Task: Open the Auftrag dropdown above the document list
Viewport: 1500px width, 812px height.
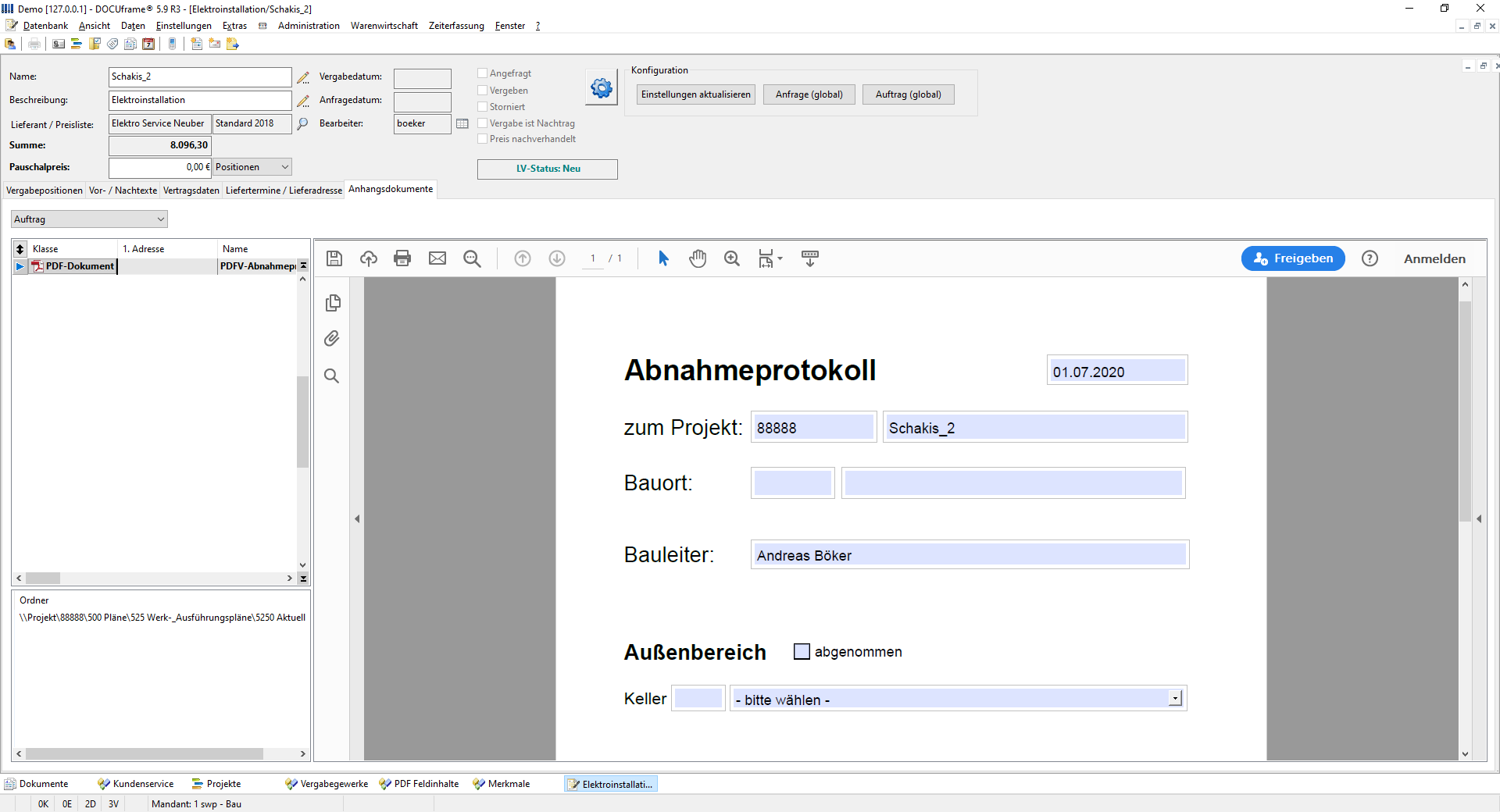Action: (x=89, y=219)
